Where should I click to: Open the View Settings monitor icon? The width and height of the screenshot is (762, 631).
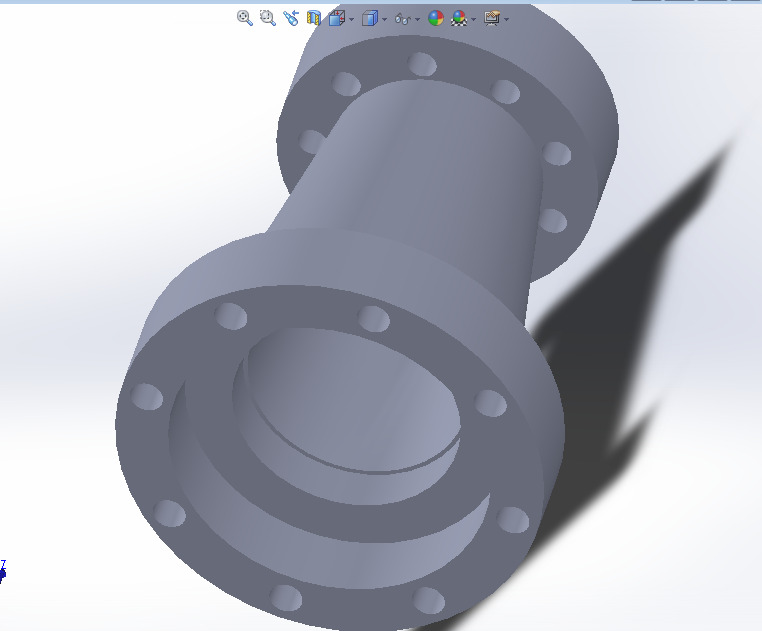pos(492,18)
